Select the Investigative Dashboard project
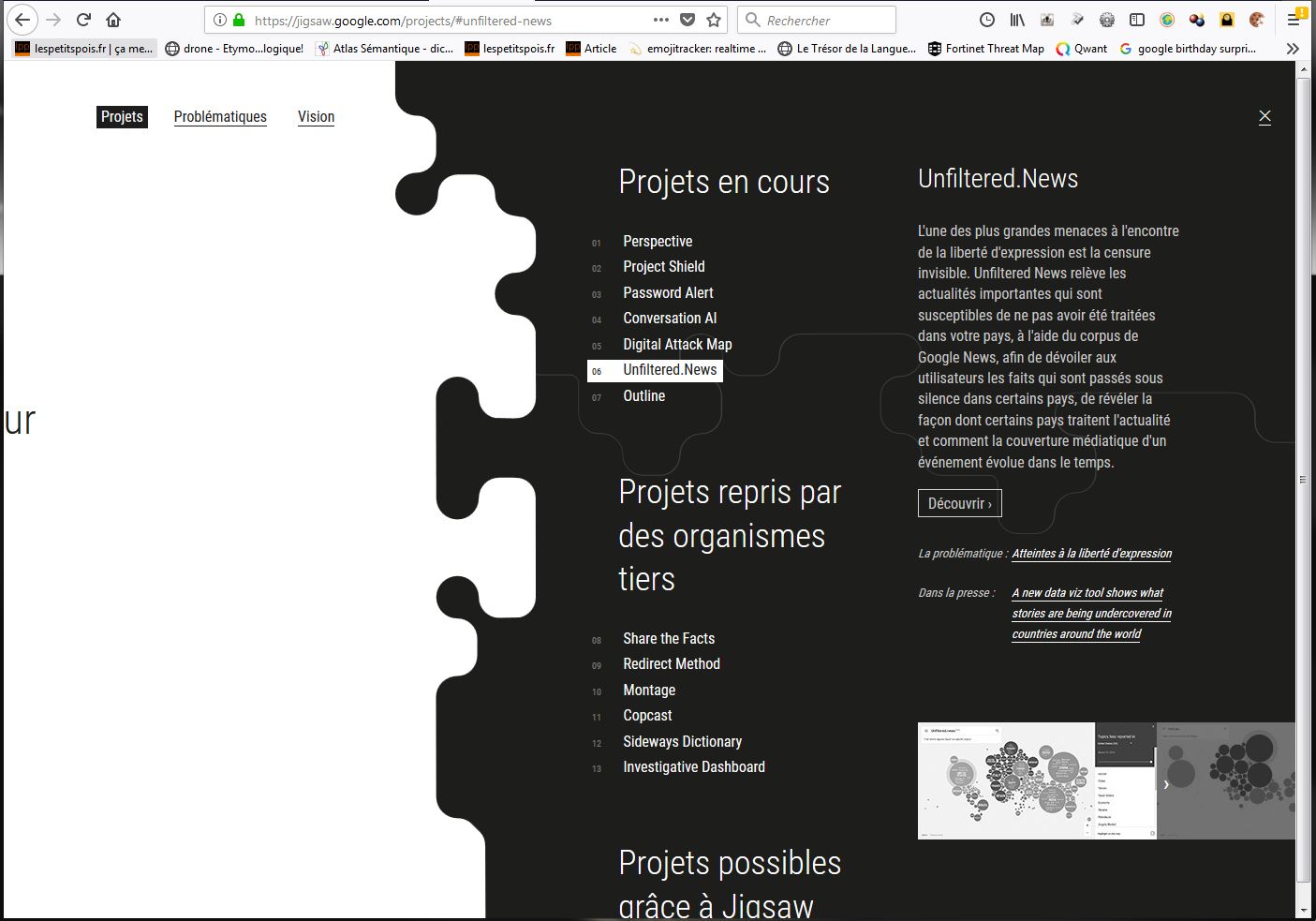This screenshot has height=921, width=1316. [694, 767]
